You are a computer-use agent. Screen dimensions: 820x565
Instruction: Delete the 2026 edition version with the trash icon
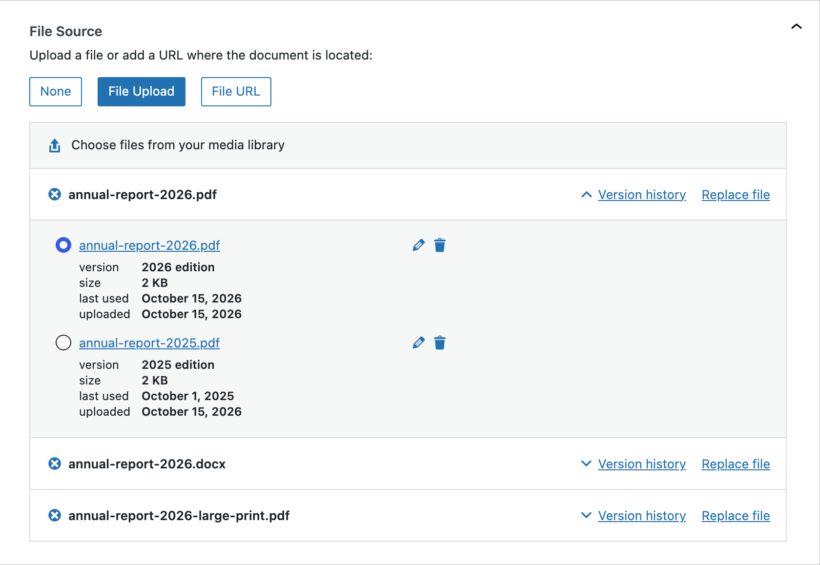point(440,245)
